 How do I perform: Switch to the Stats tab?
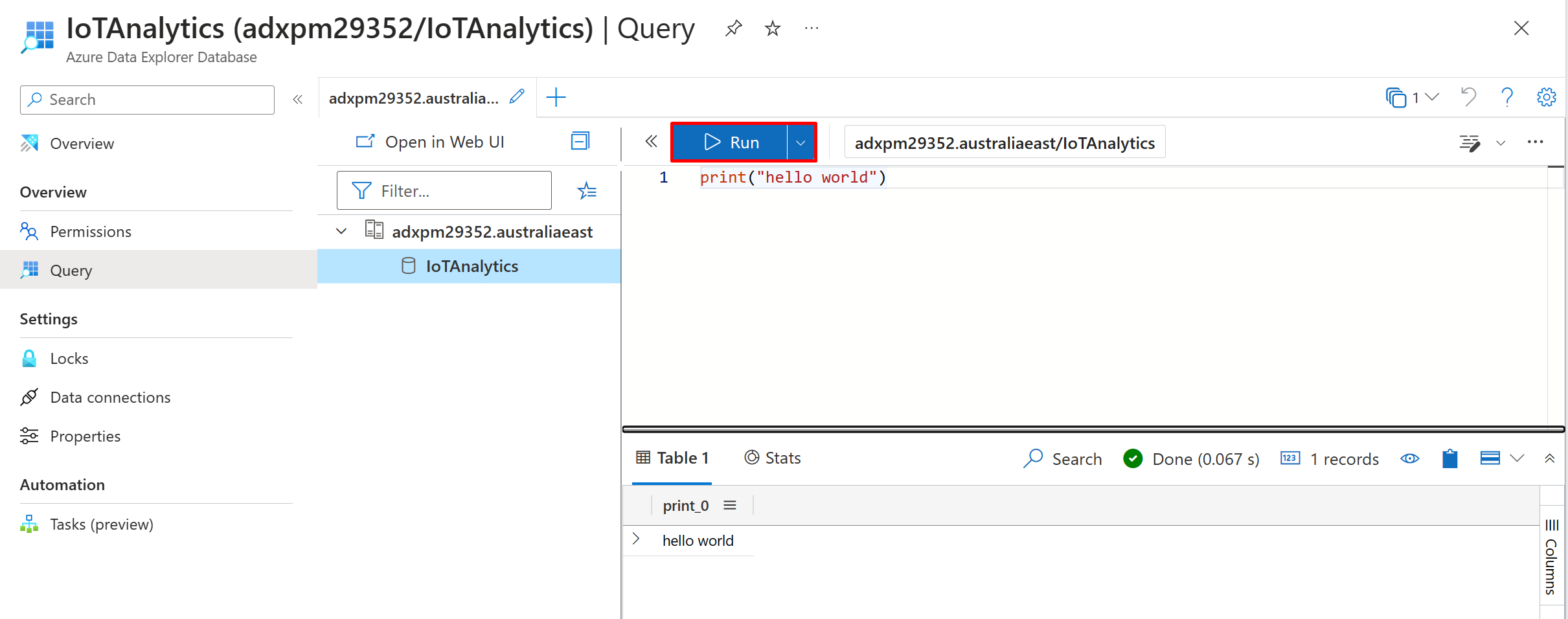point(773,458)
